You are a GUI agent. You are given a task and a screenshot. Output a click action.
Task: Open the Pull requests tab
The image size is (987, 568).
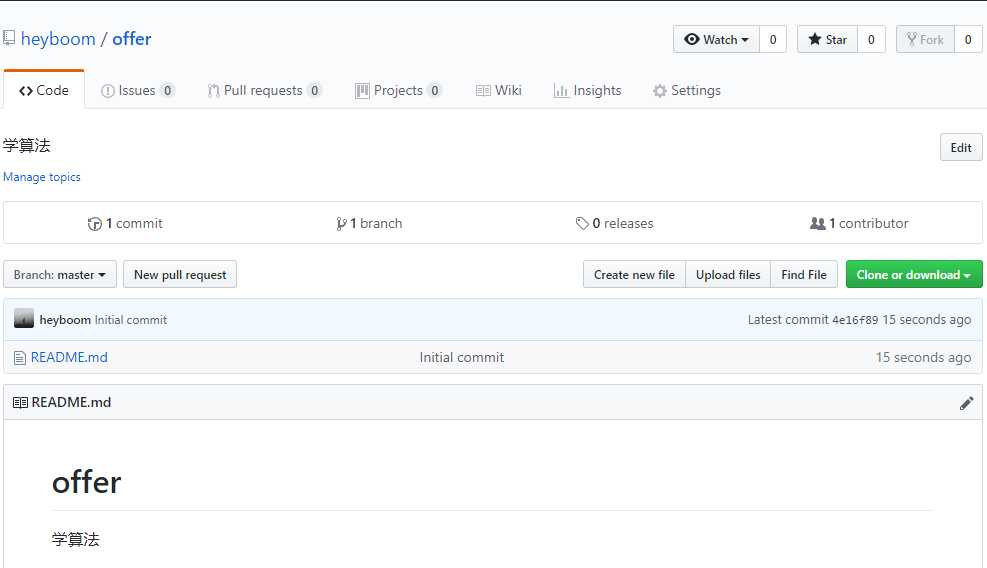click(x=264, y=90)
